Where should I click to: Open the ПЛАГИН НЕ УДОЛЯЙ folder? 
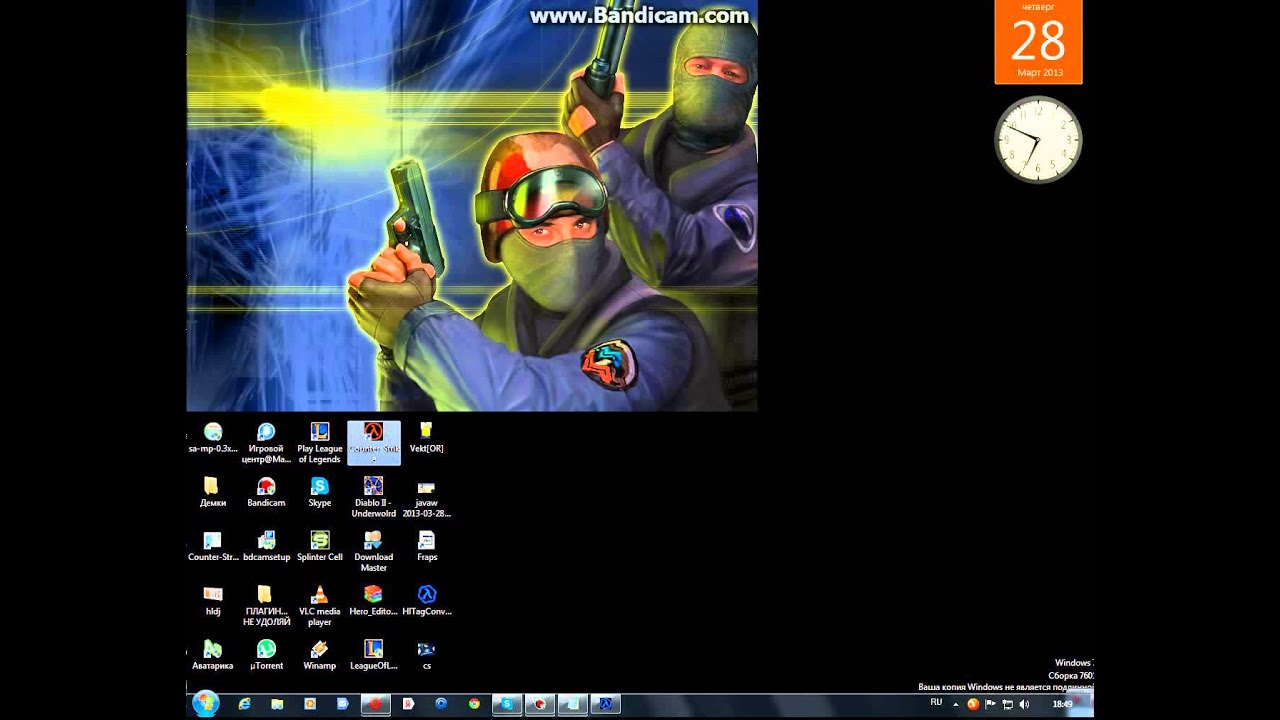pos(266,605)
